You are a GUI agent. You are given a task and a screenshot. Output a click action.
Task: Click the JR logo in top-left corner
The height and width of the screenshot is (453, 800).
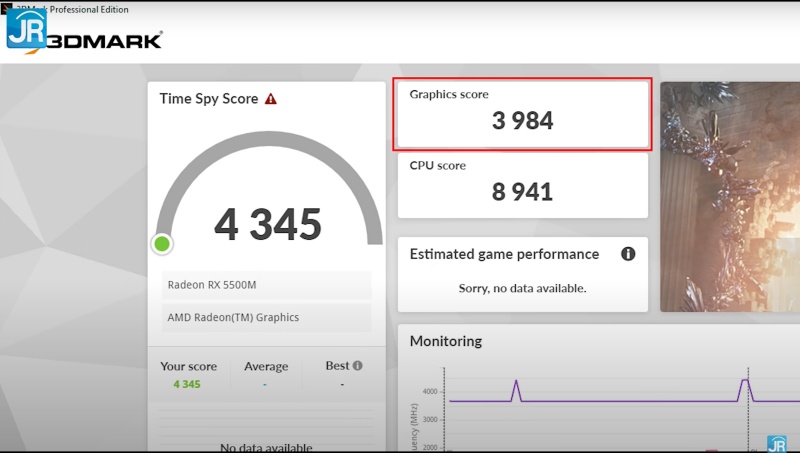pos(26,28)
